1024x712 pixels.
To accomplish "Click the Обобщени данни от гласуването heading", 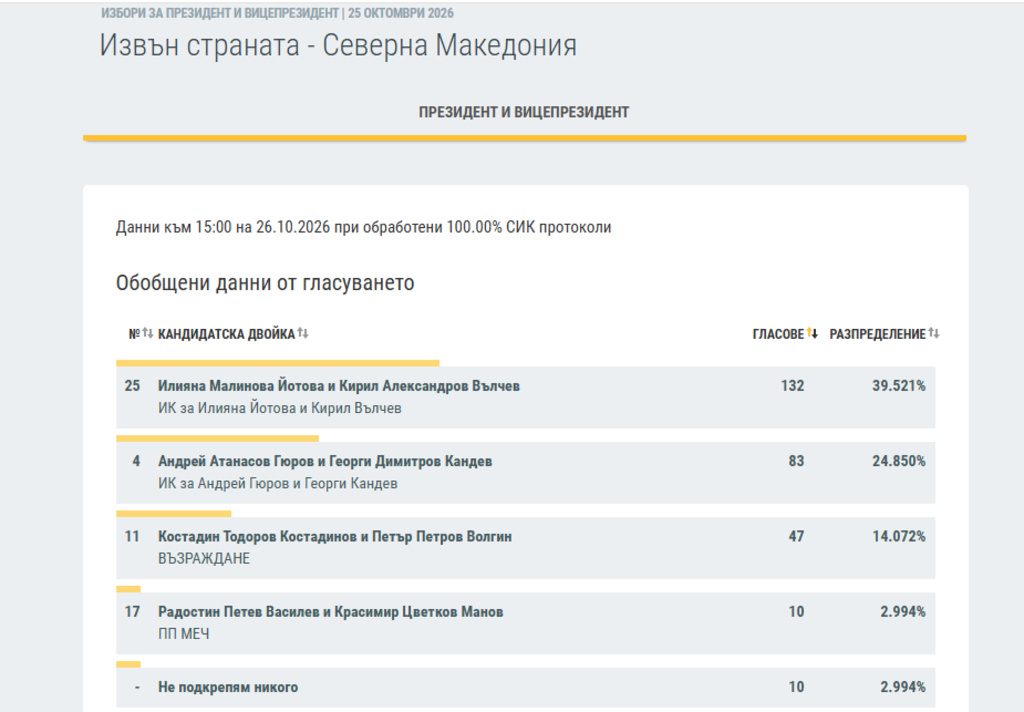I will tap(265, 283).
